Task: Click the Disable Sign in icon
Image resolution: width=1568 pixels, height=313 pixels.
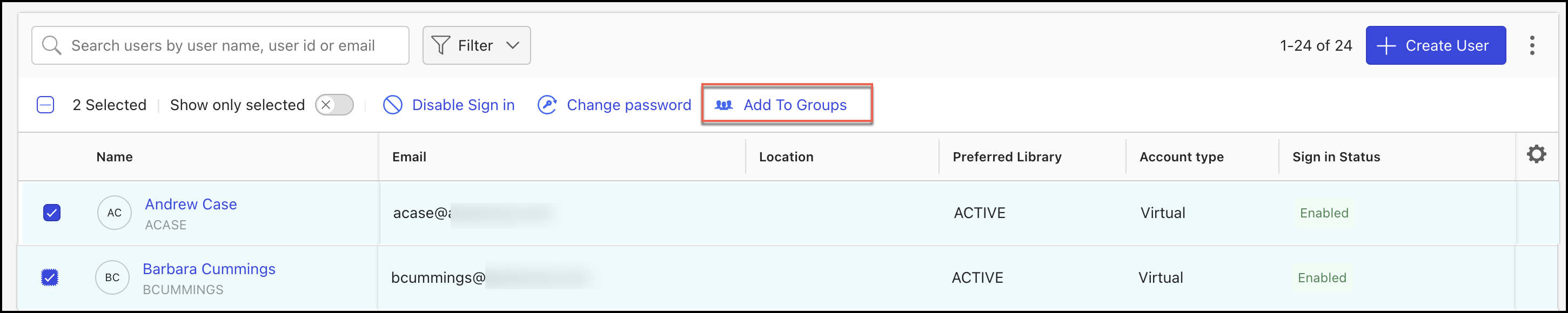Action: coord(393,105)
